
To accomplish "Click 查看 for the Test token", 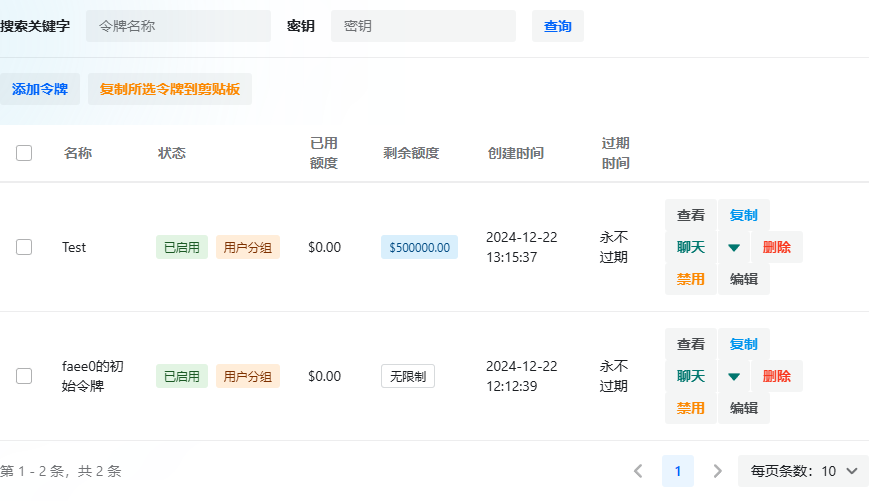I will coord(690,215).
